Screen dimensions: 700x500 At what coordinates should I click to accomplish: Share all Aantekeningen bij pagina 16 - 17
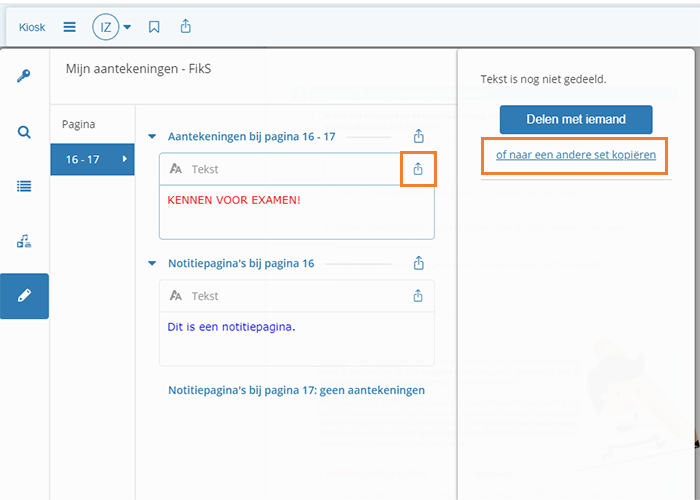(418, 136)
